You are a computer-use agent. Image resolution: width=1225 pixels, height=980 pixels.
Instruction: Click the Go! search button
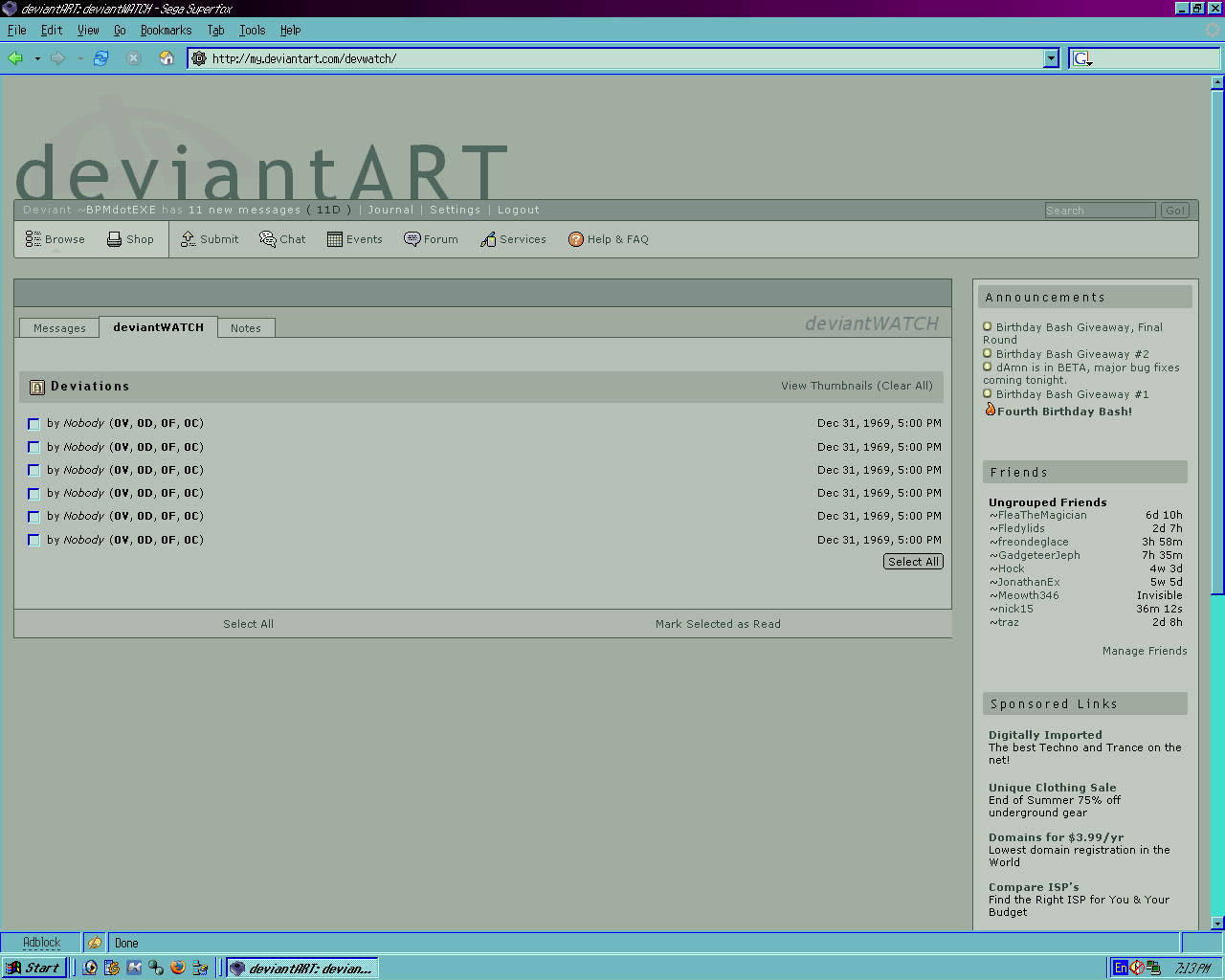pos(1174,211)
